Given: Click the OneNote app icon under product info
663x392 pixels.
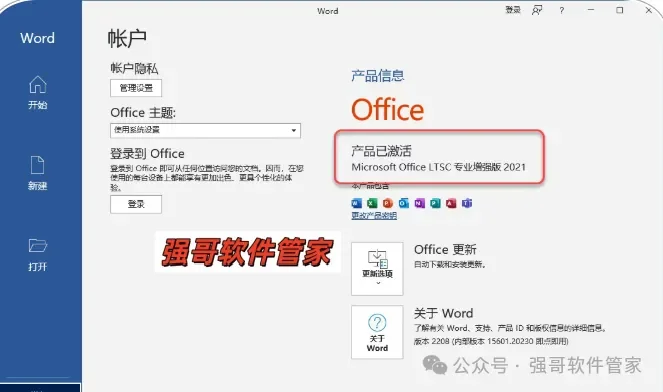Looking at the screenshot, I should (x=419, y=203).
